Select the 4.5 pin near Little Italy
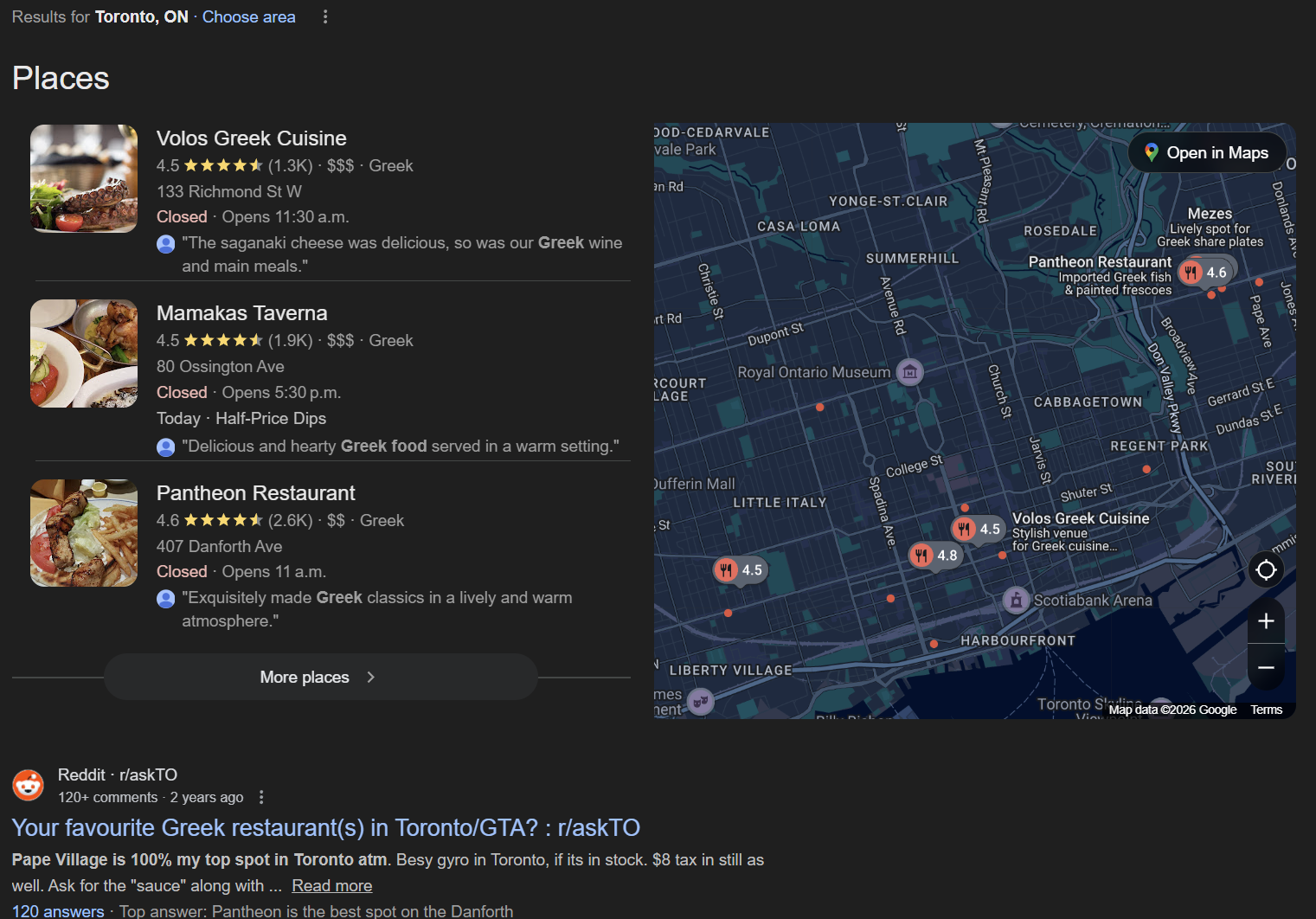The height and width of the screenshot is (919, 1316). [740, 569]
